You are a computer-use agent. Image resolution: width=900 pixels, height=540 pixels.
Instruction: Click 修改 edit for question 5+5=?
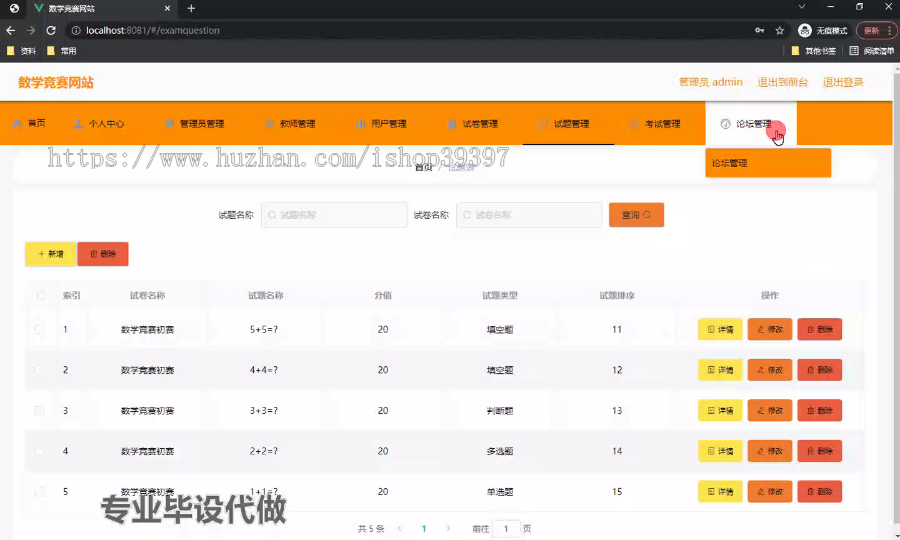770,329
